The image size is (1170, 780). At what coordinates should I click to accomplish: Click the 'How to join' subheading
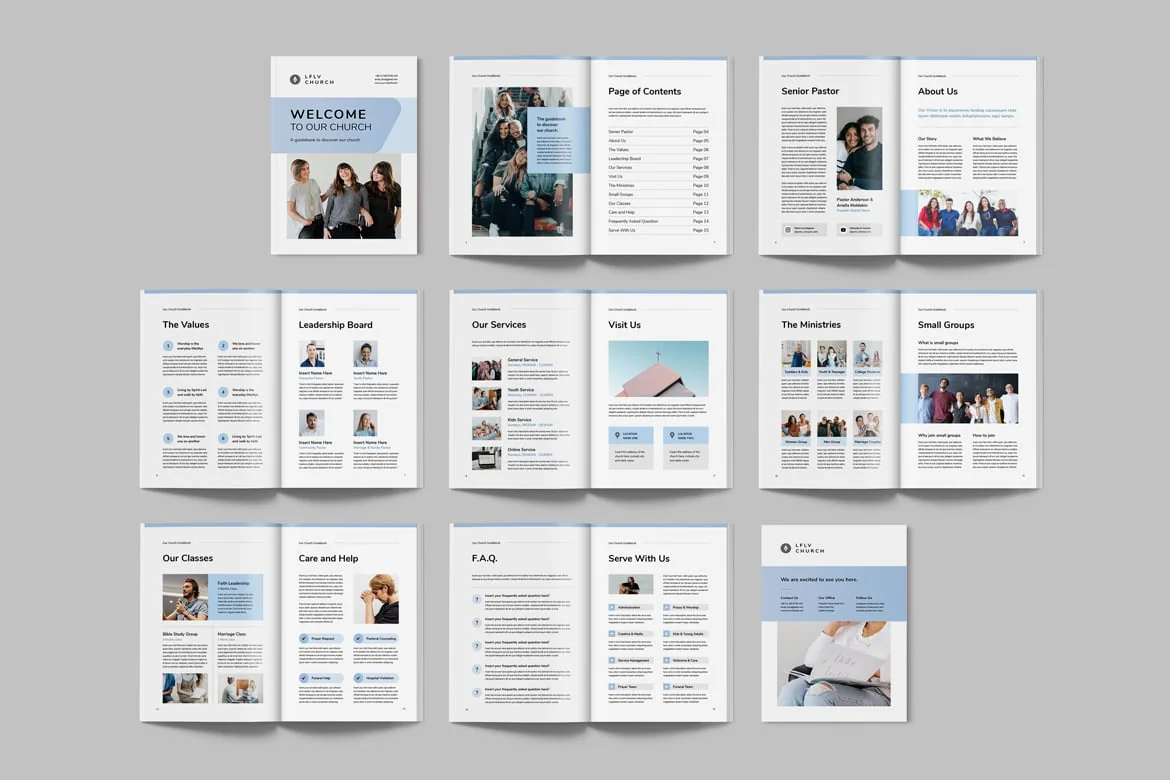point(983,435)
